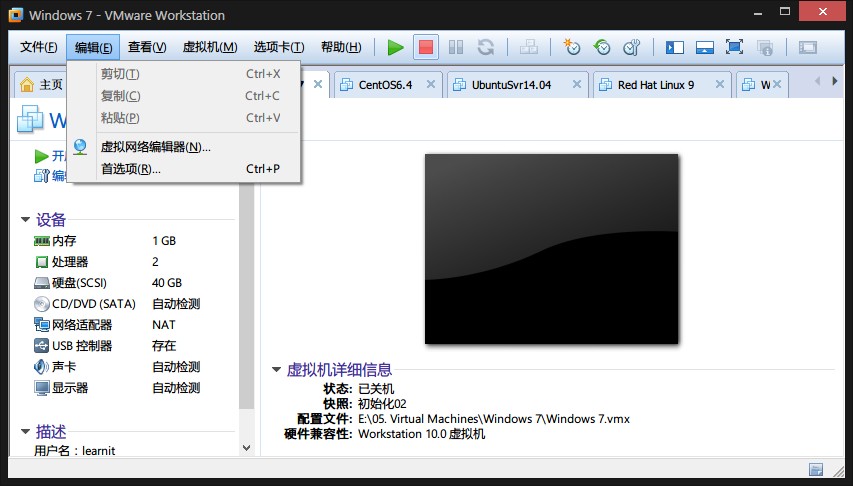This screenshot has height=486, width=853.
Task: Close the CentOS6.4 tab
Action: click(x=430, y=84)
